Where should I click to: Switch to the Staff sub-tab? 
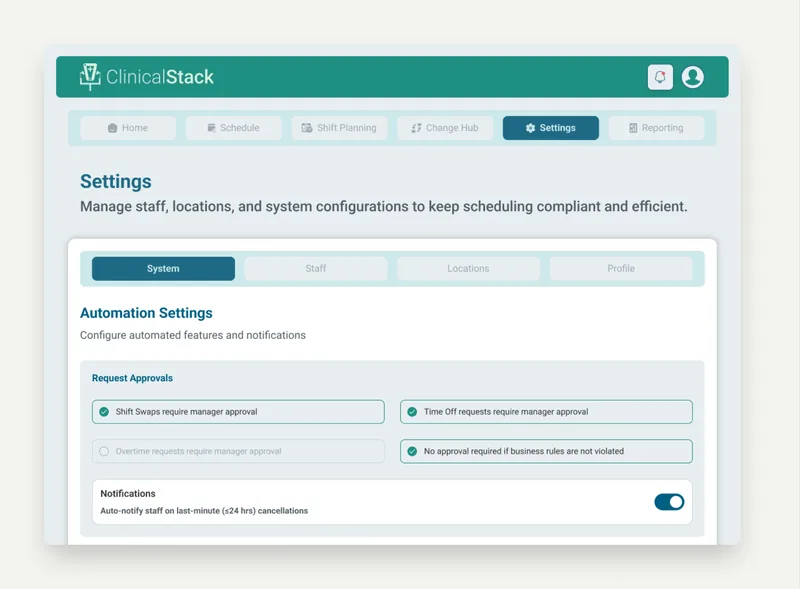click(316, 268)
